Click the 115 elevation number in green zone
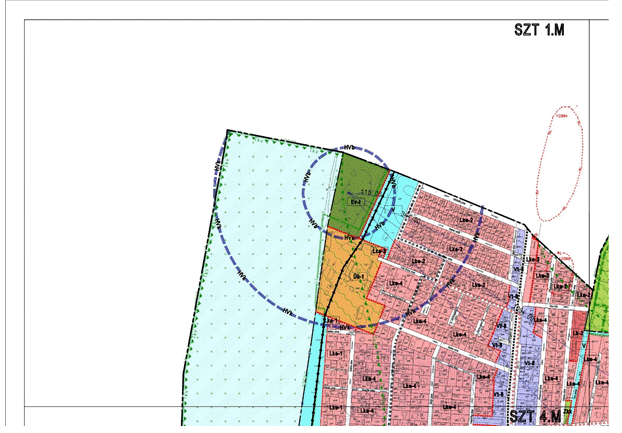 [x=365, y=193]
